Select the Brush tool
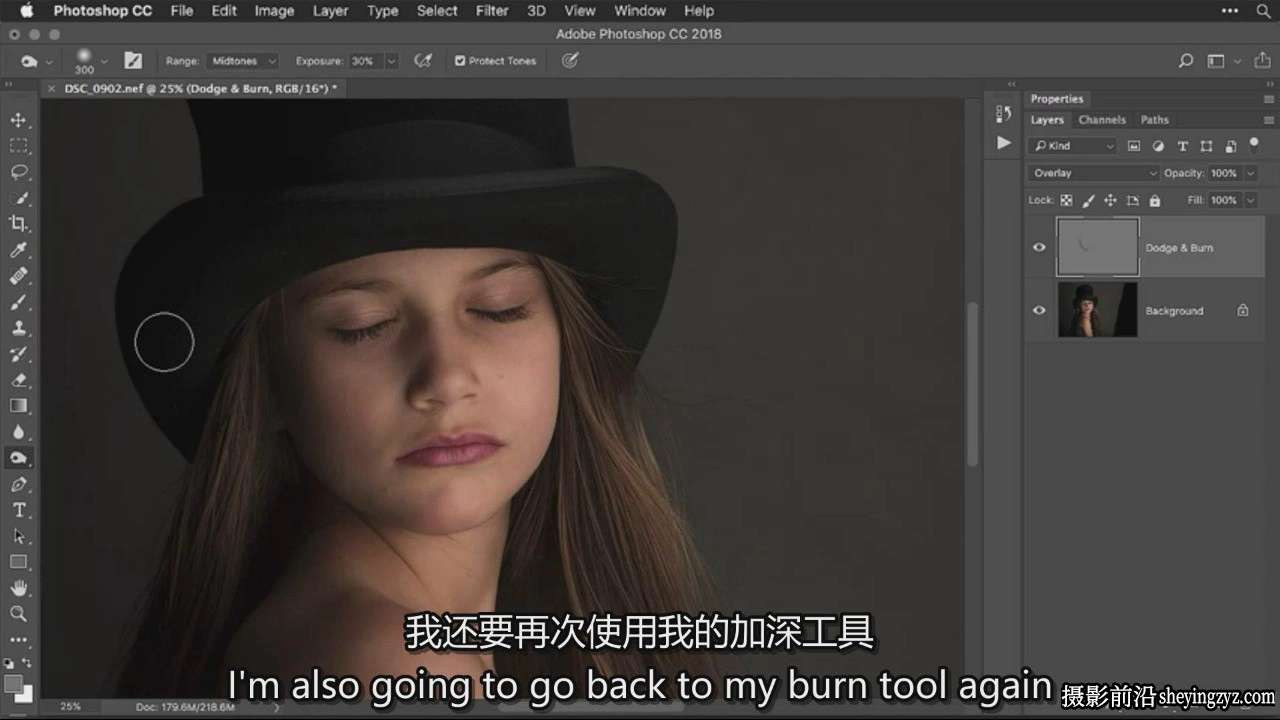1280x720 pixels. [x=18, y=302]
